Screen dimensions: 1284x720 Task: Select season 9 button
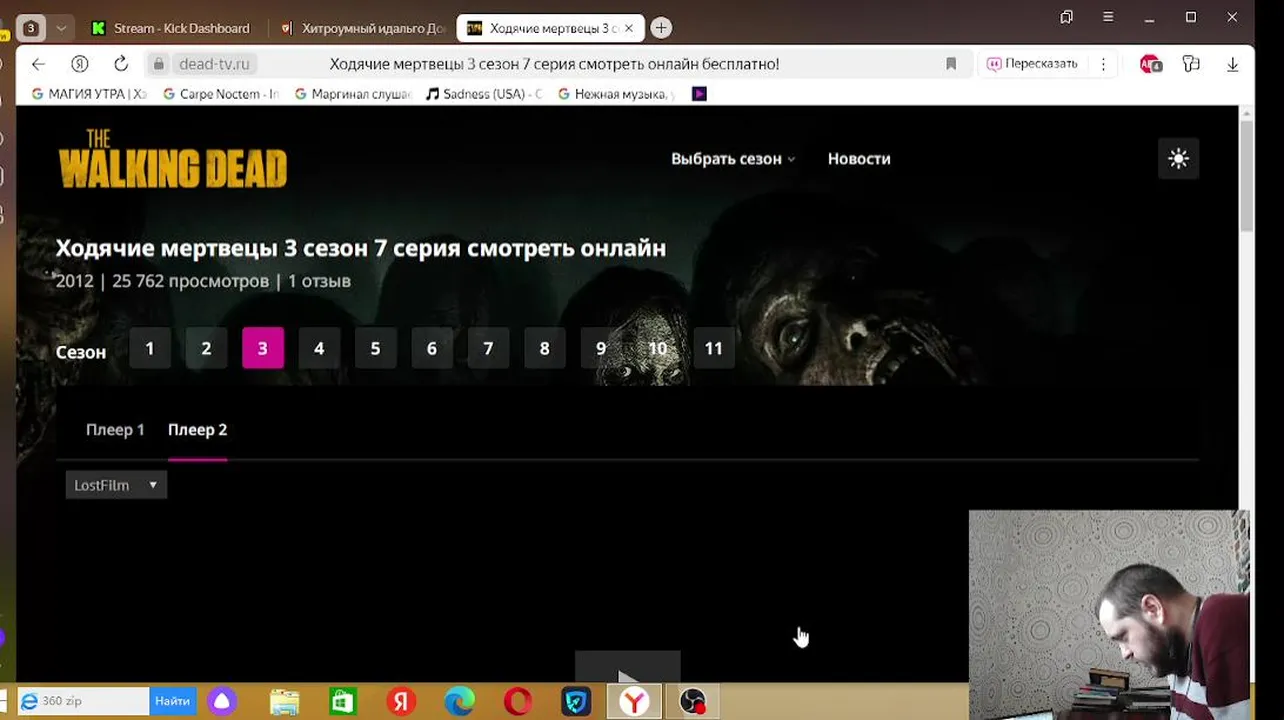[601, 348]
